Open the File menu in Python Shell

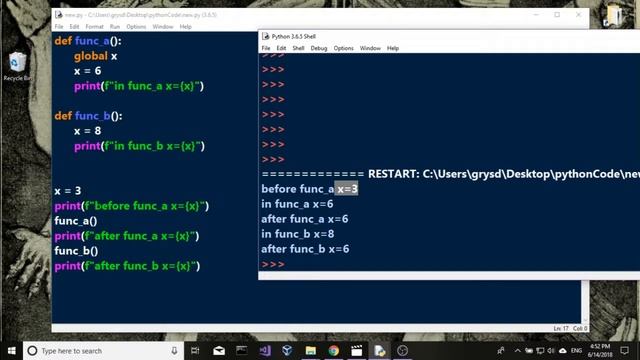coord(266,48)
